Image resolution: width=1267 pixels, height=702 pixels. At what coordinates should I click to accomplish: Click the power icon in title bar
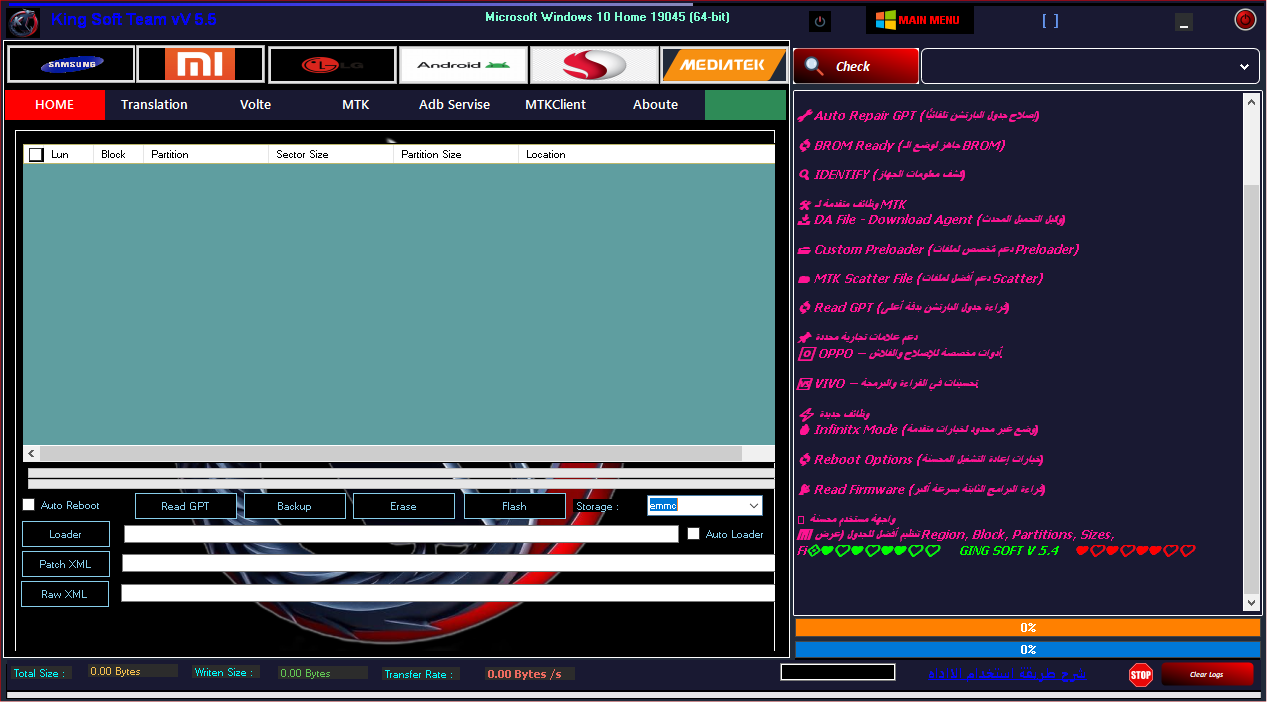tap(820, 21)
